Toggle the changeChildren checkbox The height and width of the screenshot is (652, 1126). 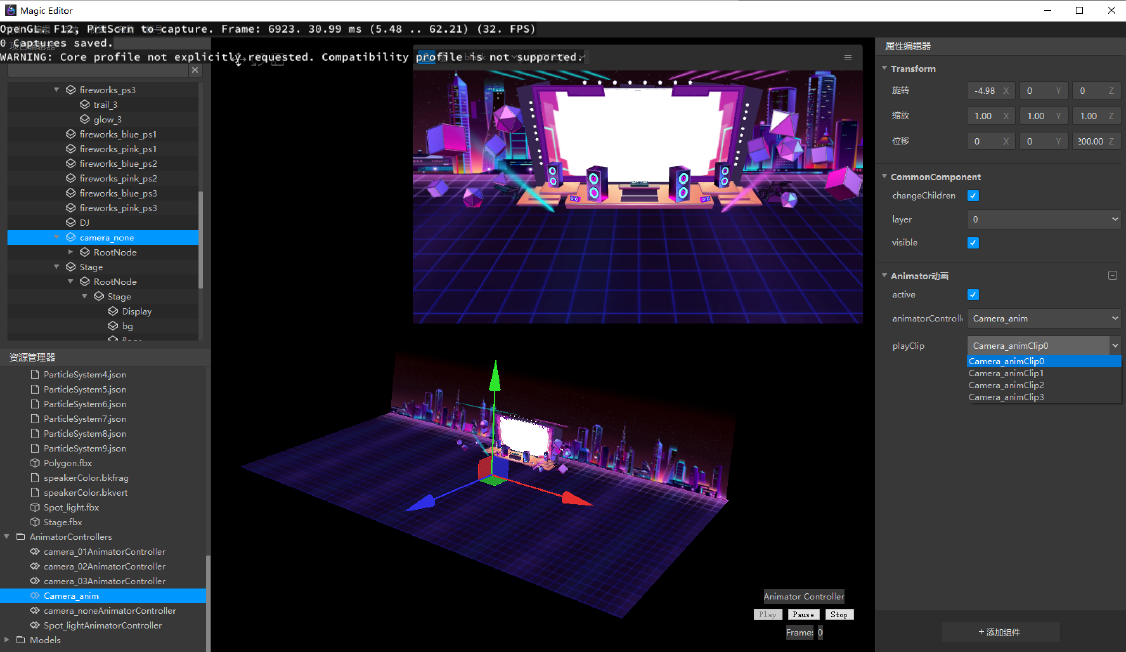pos(973,196)
